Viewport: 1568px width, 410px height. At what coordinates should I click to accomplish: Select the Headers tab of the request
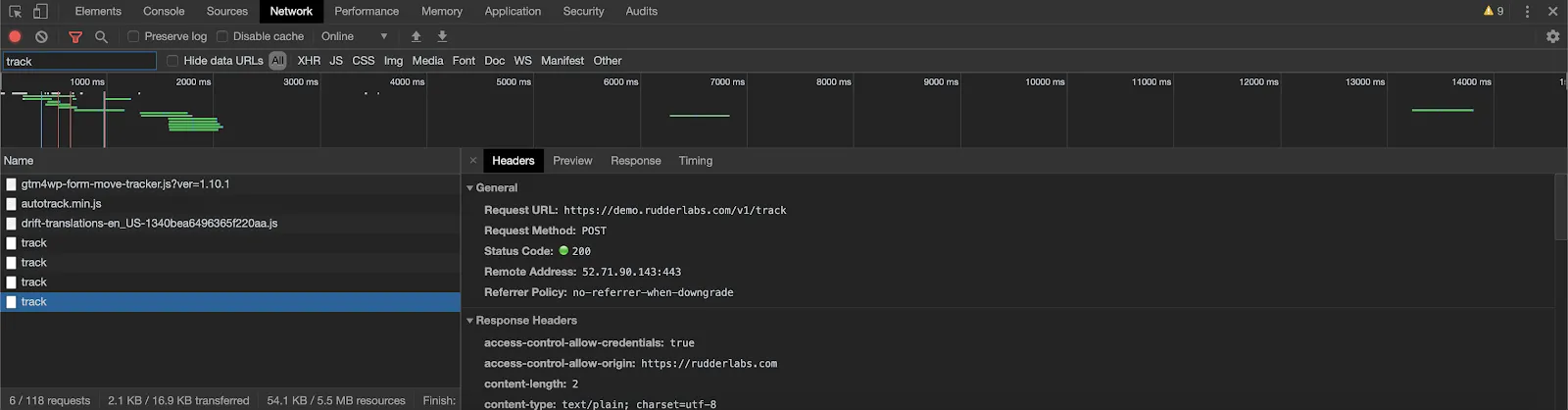point(514,161)
